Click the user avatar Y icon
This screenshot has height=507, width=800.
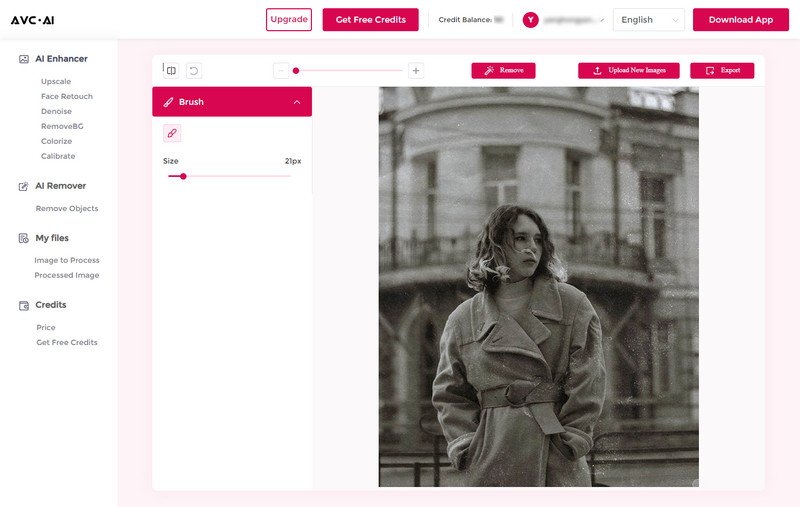[531, 20]
